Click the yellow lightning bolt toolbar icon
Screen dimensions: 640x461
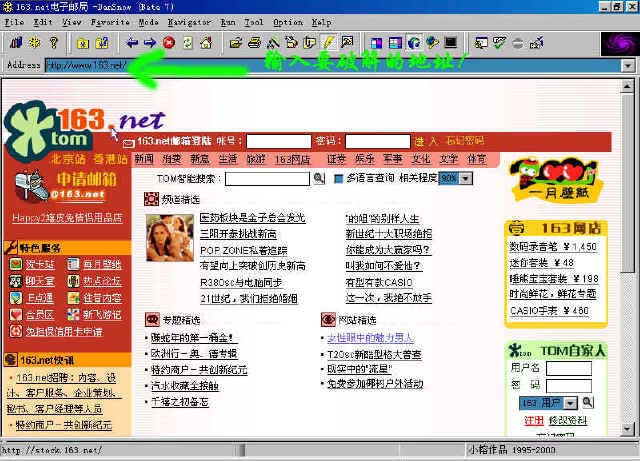click(x=328, y=42)
